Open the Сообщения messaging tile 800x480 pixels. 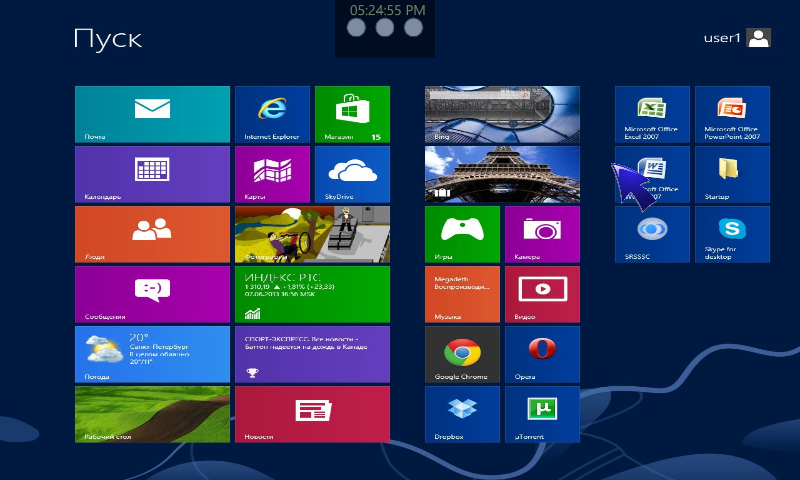tap(152, 294)
